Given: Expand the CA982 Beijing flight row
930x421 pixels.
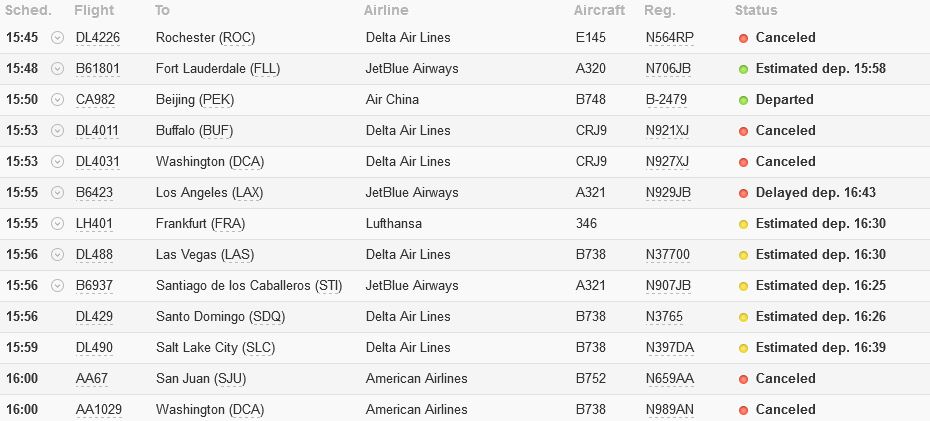Looking at the screenshot, I should coord(57,100).
